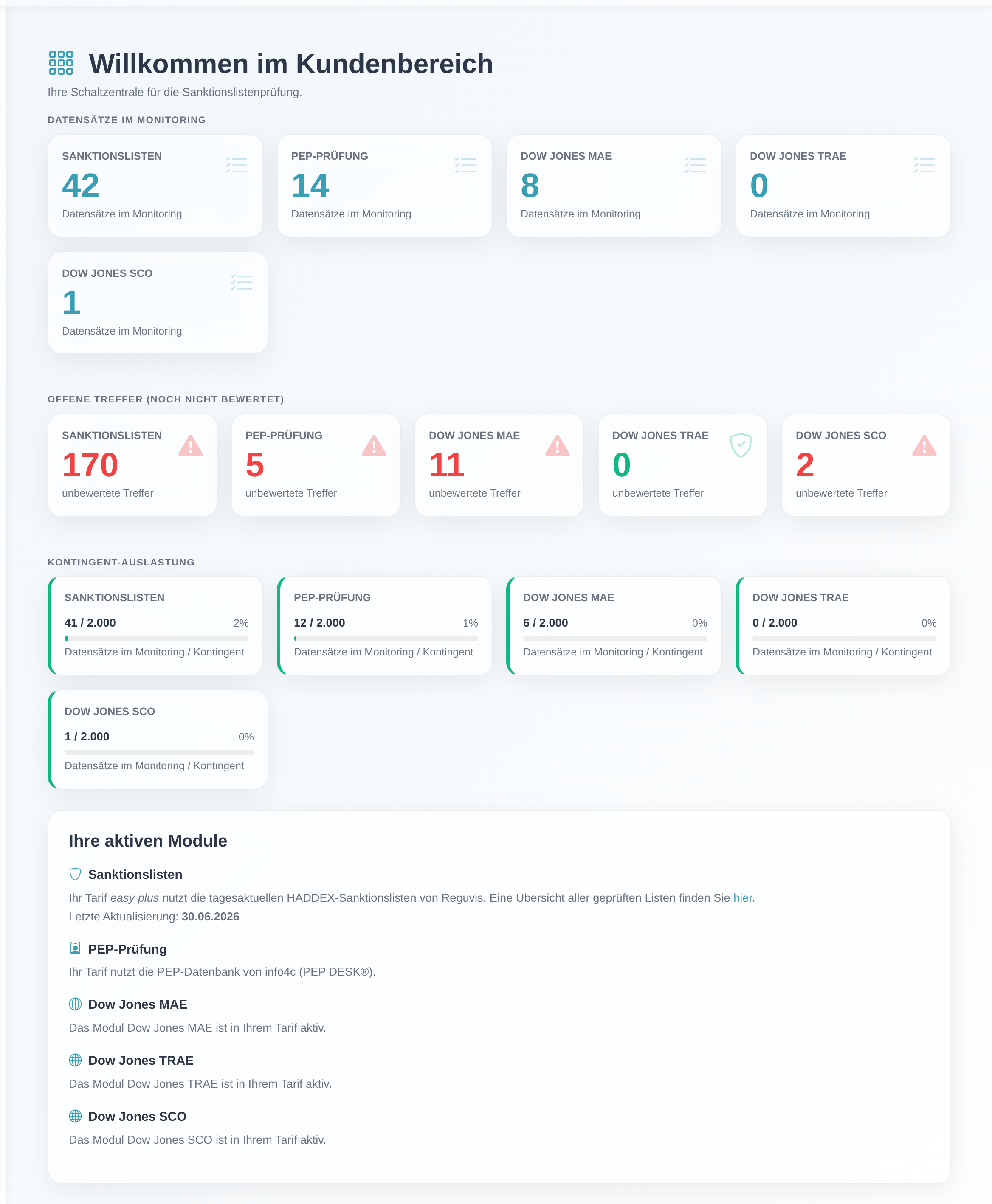
Task: Click the Sanktionslisten module title in active modules
Action: [x=135, y=875]
